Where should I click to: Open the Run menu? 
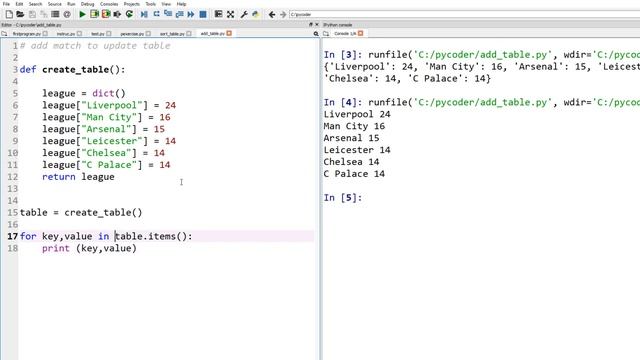tap(71, 4)
